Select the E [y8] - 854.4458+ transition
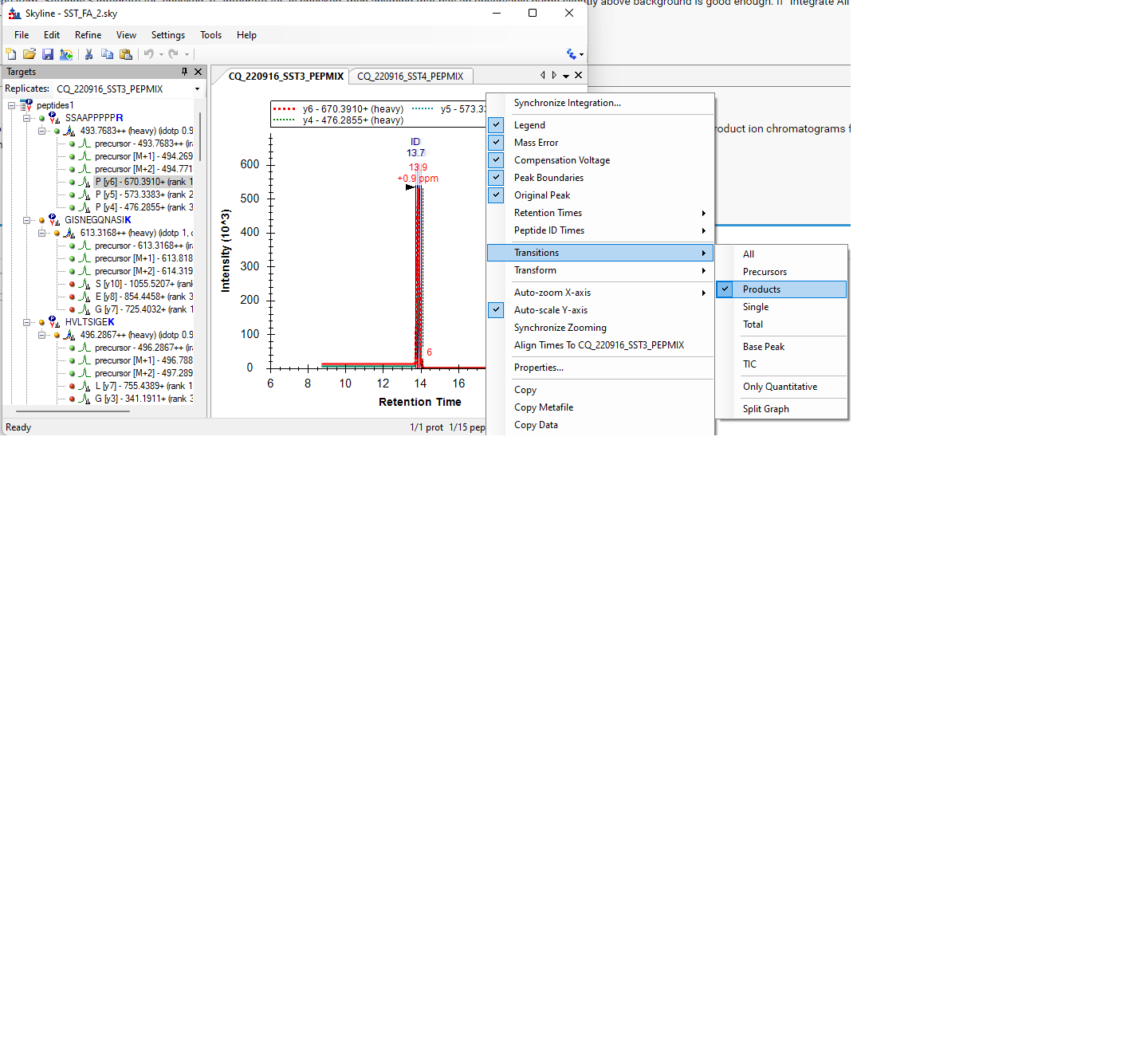 click(143, 297)
